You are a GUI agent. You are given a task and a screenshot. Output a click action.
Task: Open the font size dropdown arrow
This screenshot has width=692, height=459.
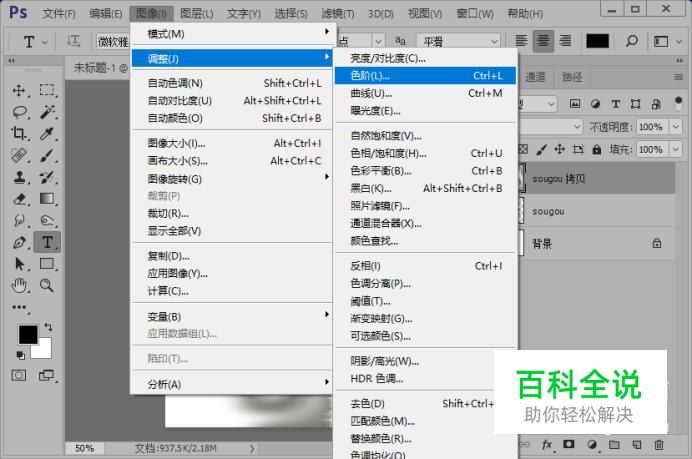tap(378, 41)
